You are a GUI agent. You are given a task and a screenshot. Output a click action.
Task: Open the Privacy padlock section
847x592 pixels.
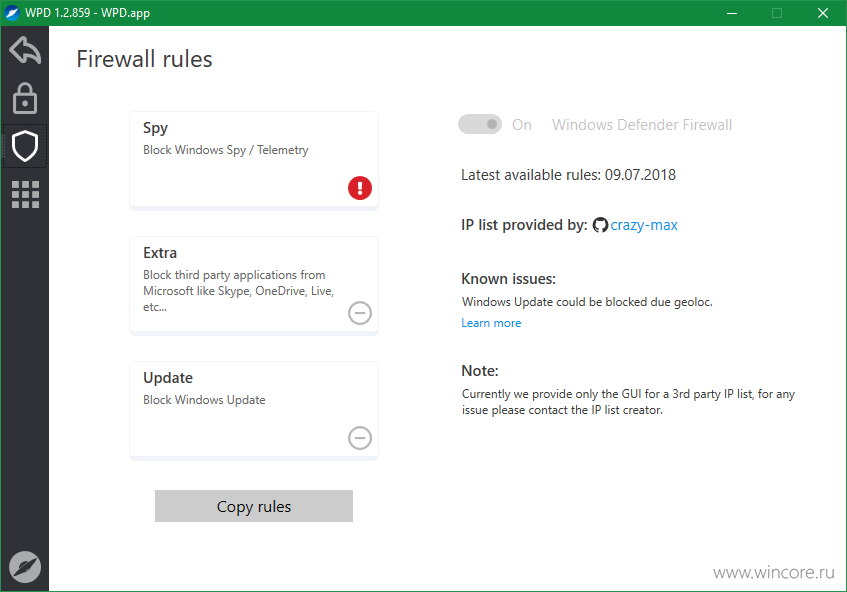pos(25,98)
